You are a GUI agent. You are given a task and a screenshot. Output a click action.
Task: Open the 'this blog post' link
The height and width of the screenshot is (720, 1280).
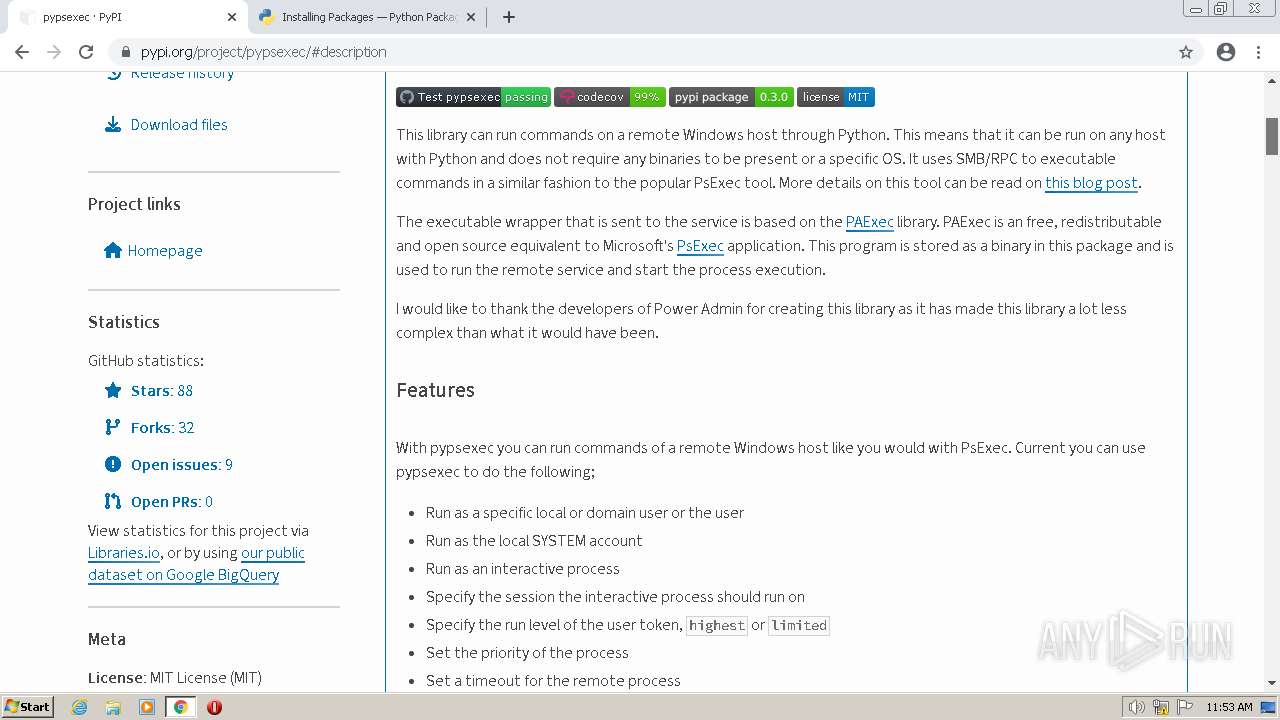[x=1091, y=183]
